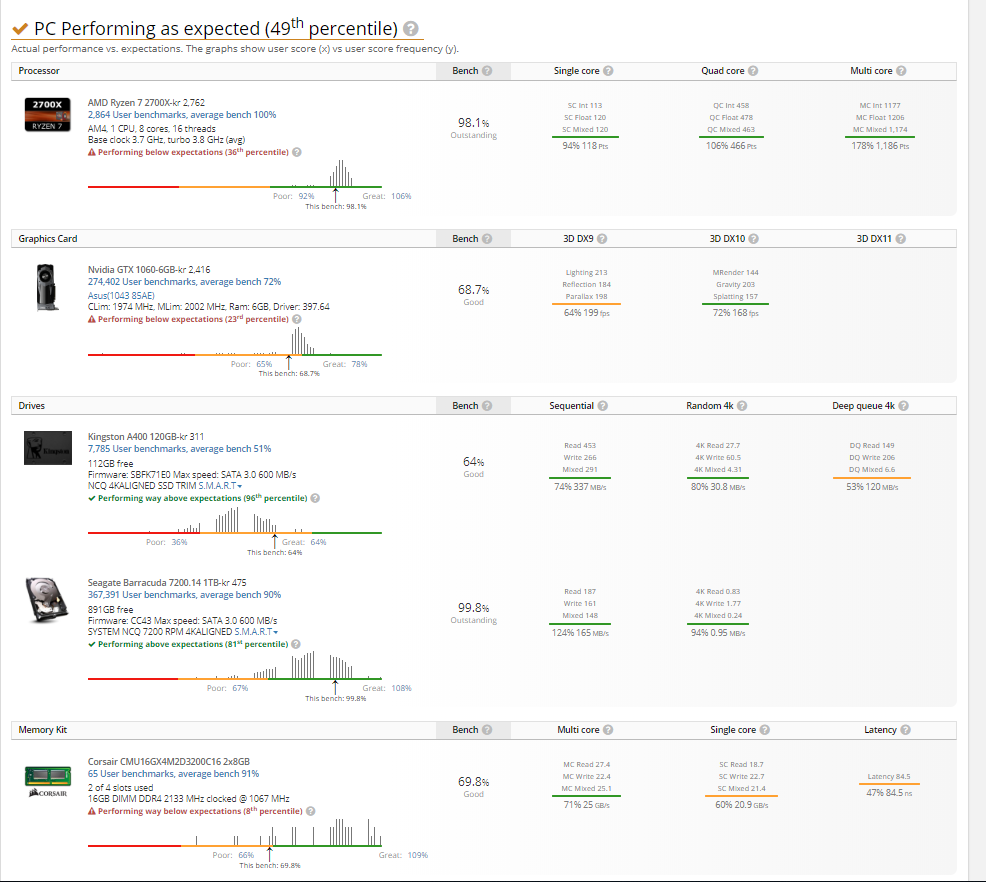Click help icon next to Processor Bench
Image resolution: width=986 pixels, height=882 pixels.
pos(487,71)
